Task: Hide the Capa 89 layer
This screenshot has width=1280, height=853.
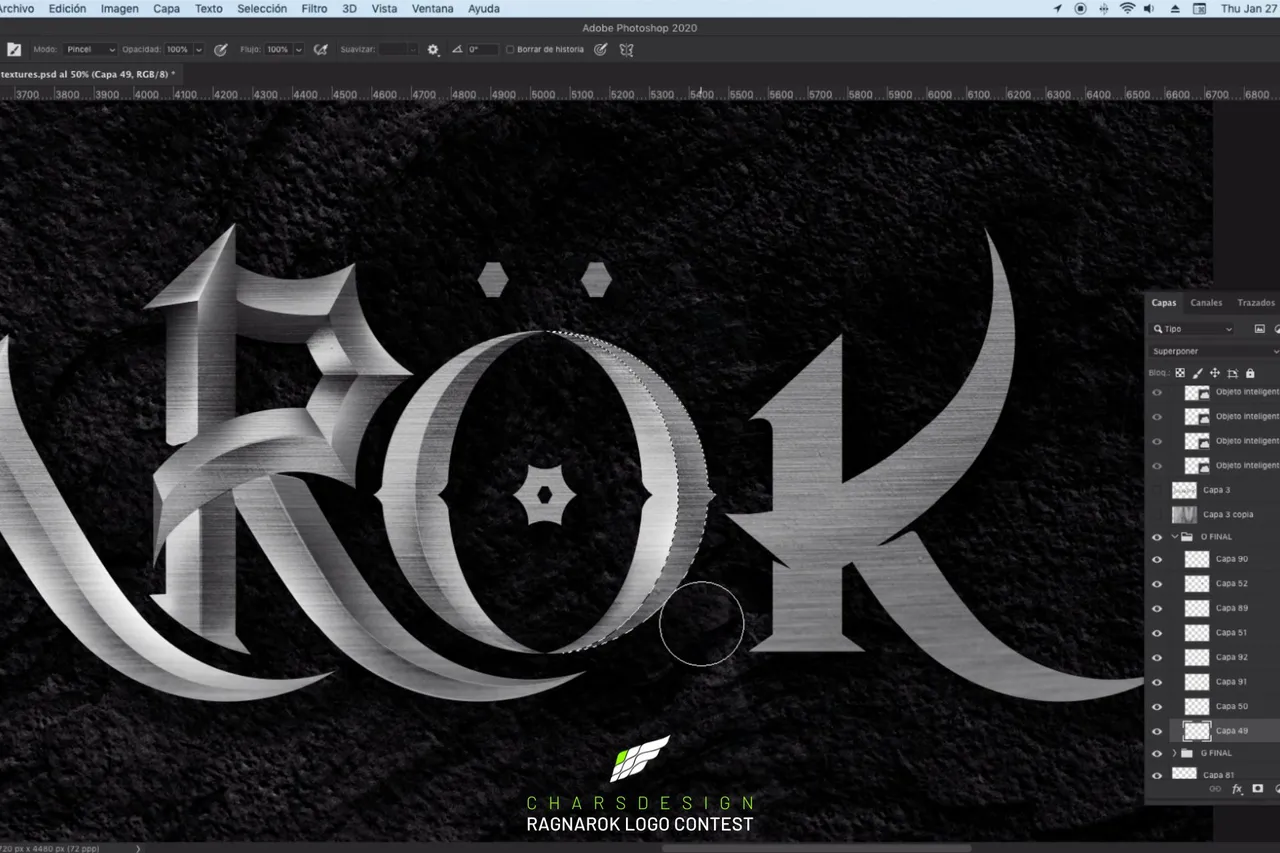Action: pyautogui.click(x=1157, y=609)
